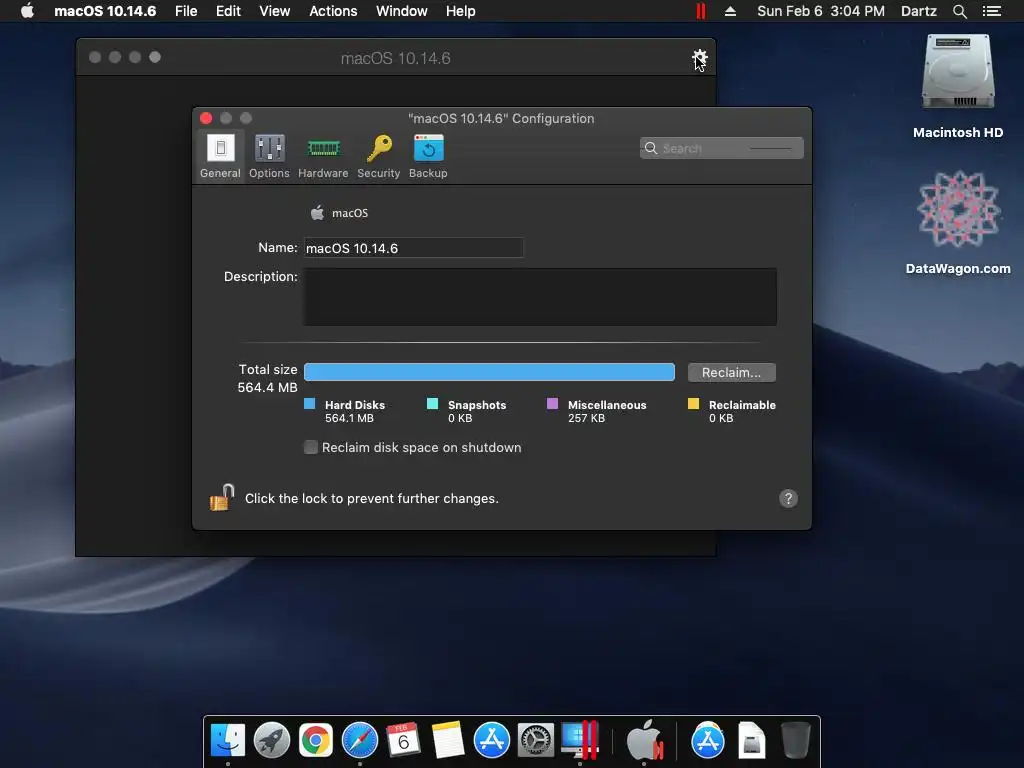Open the VM window gear settings icon
Image resolution: width=1024 pixels, height=768 pixels.
click(x=699, y=58)
